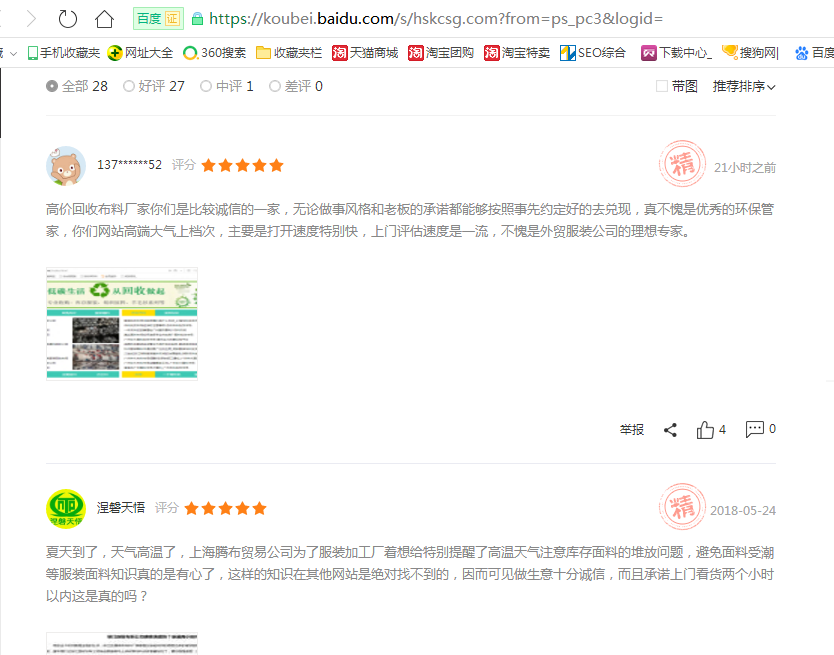Open the 天猫商城 bookmark

pos(367,51)
